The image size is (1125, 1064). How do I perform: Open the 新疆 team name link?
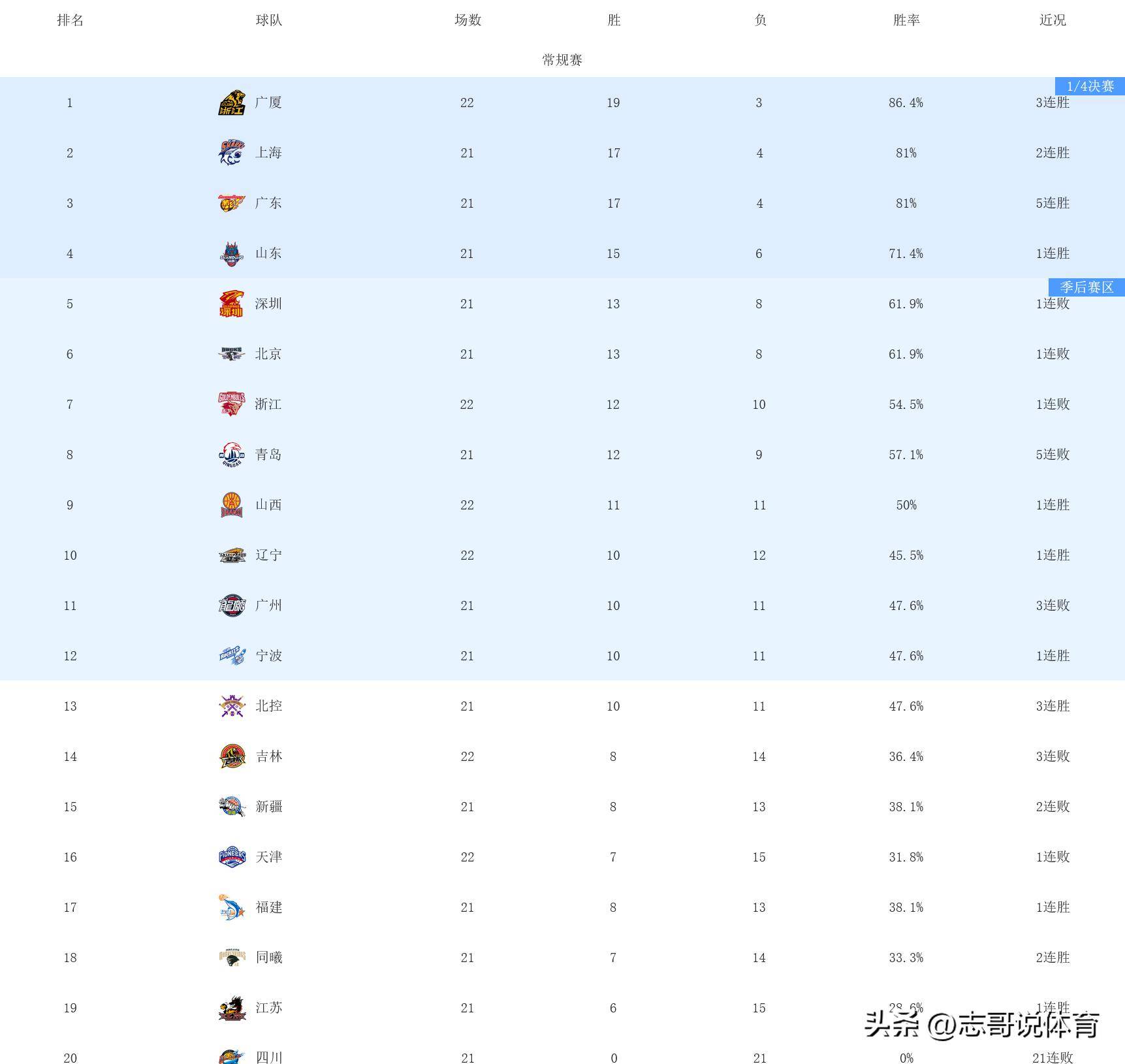tap(268, 807)
